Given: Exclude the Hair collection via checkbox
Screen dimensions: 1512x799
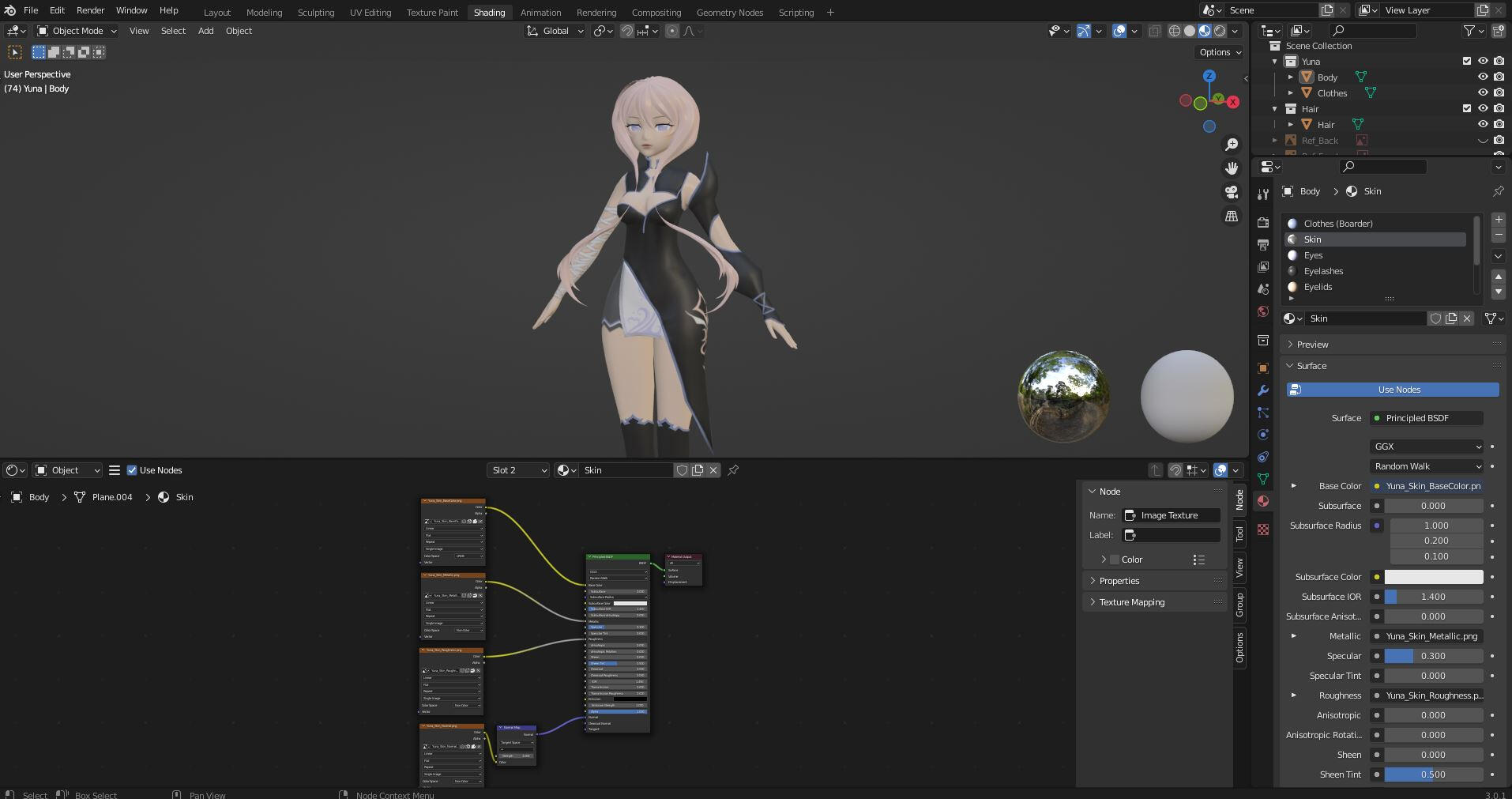Looking at the screenshot, I should tap(1467, 109).
